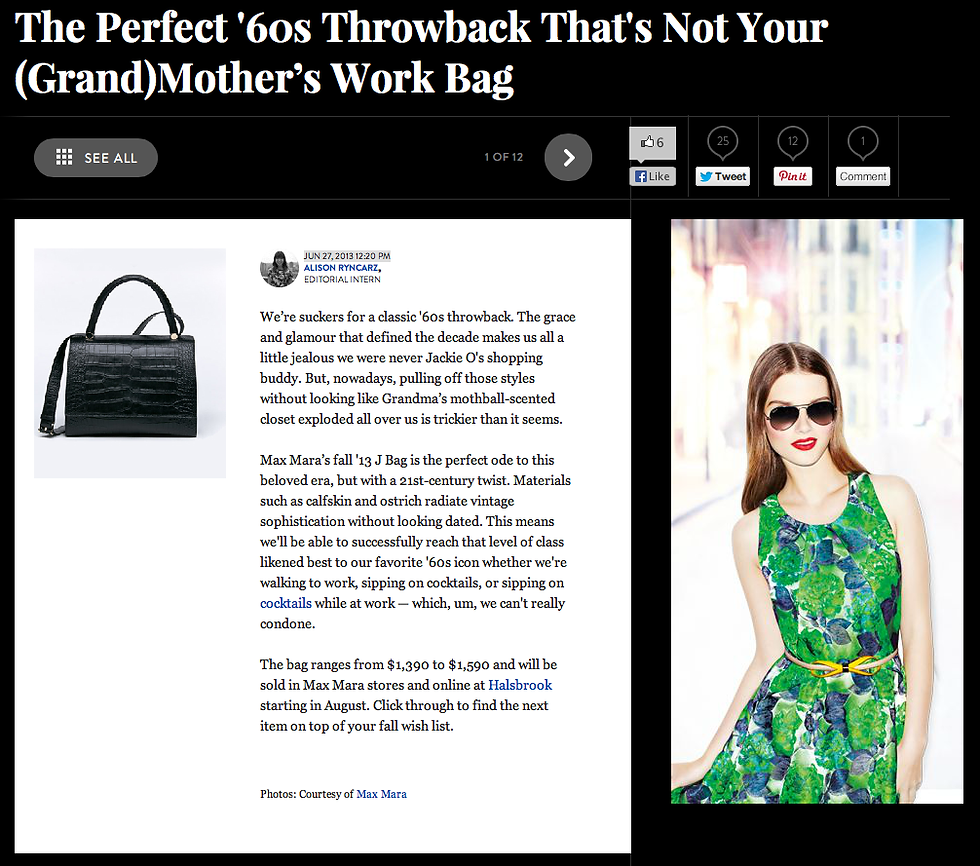Click the black crocodile handbag image
Image resolution: width=980 pixels, height=866 pixels.
pos(130,363)
